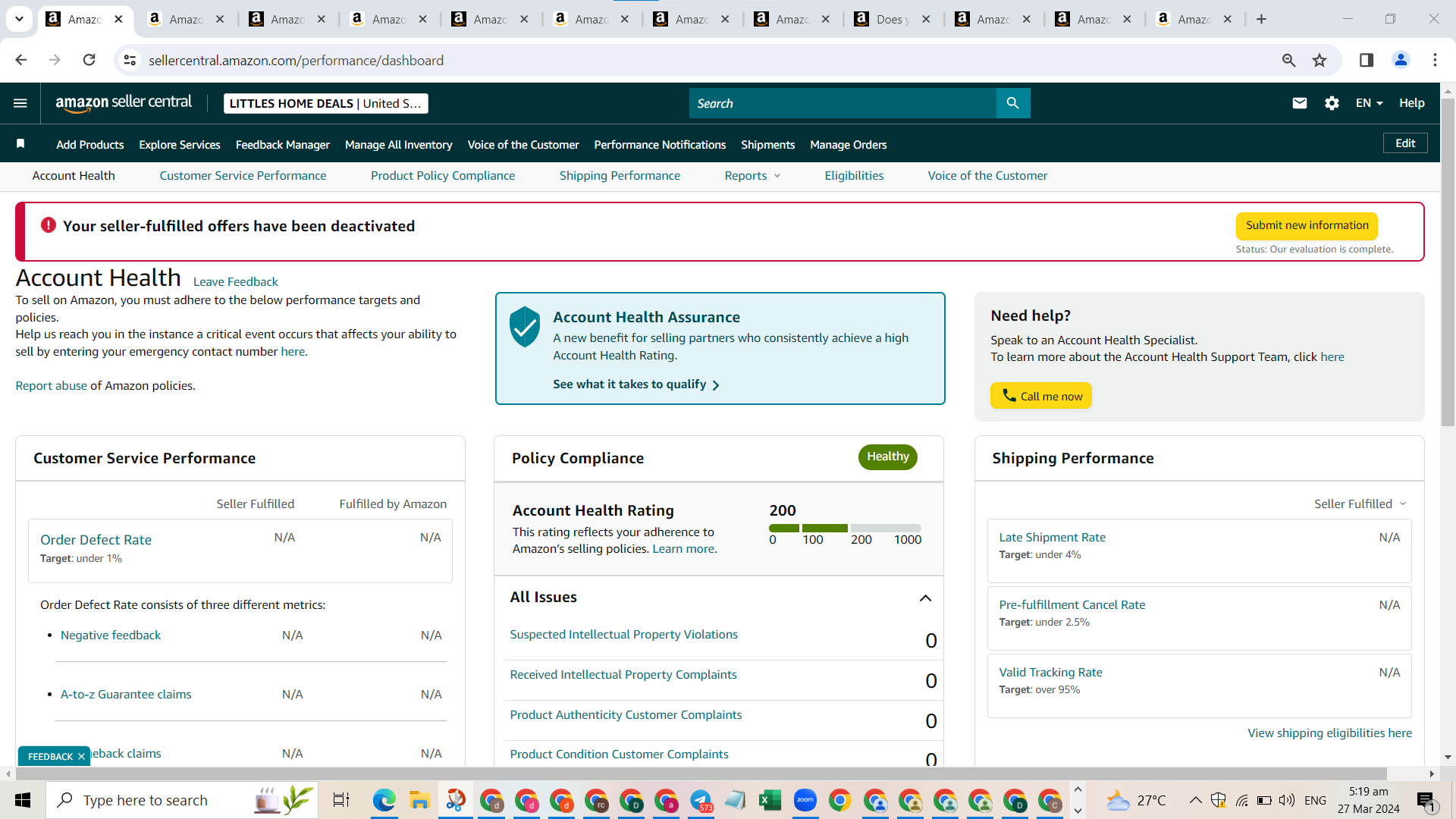The height and width of the screenshot is (819, 1456).
Task: Open the Chrome profile avatar
Action: (1401, 60)
